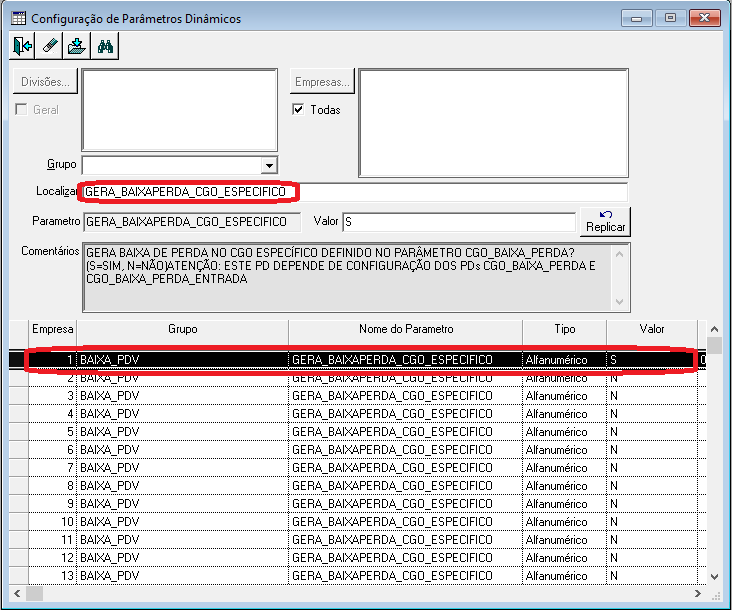The width and height of the screenshot is (732, 610).
Task: Click the Parametro read-only field
Action: pos(192,222)
